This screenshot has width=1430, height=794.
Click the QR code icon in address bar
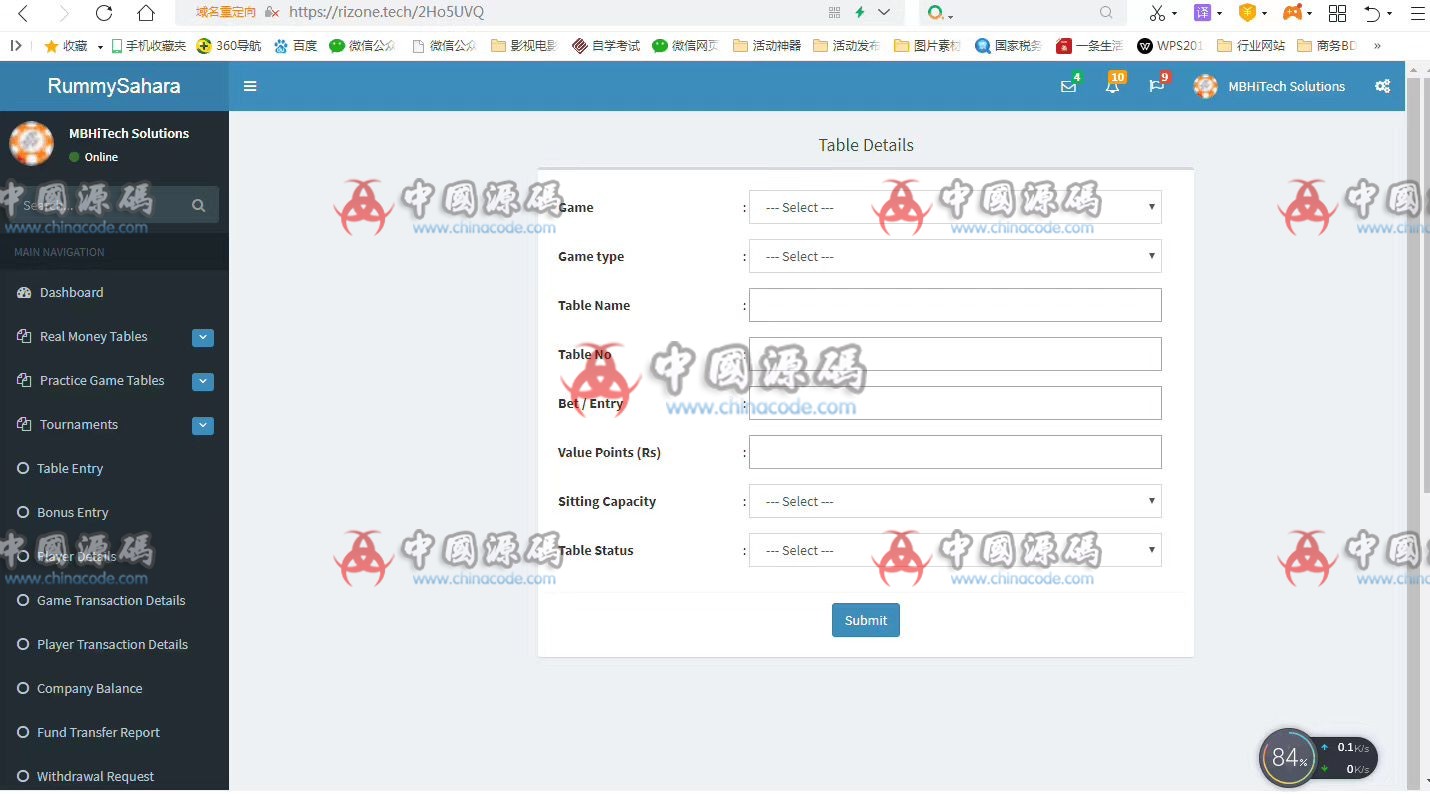pos(835,12)
